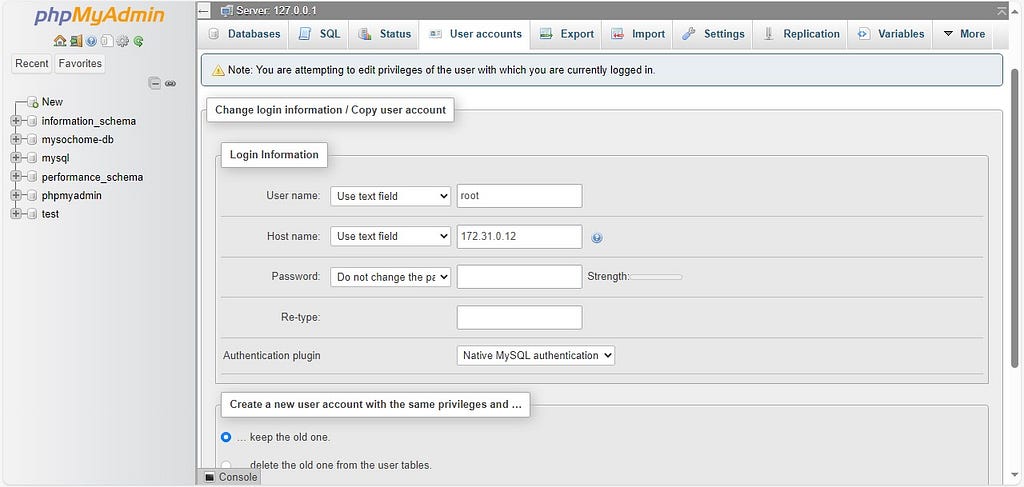Go to the Export tab

(567, 34)
